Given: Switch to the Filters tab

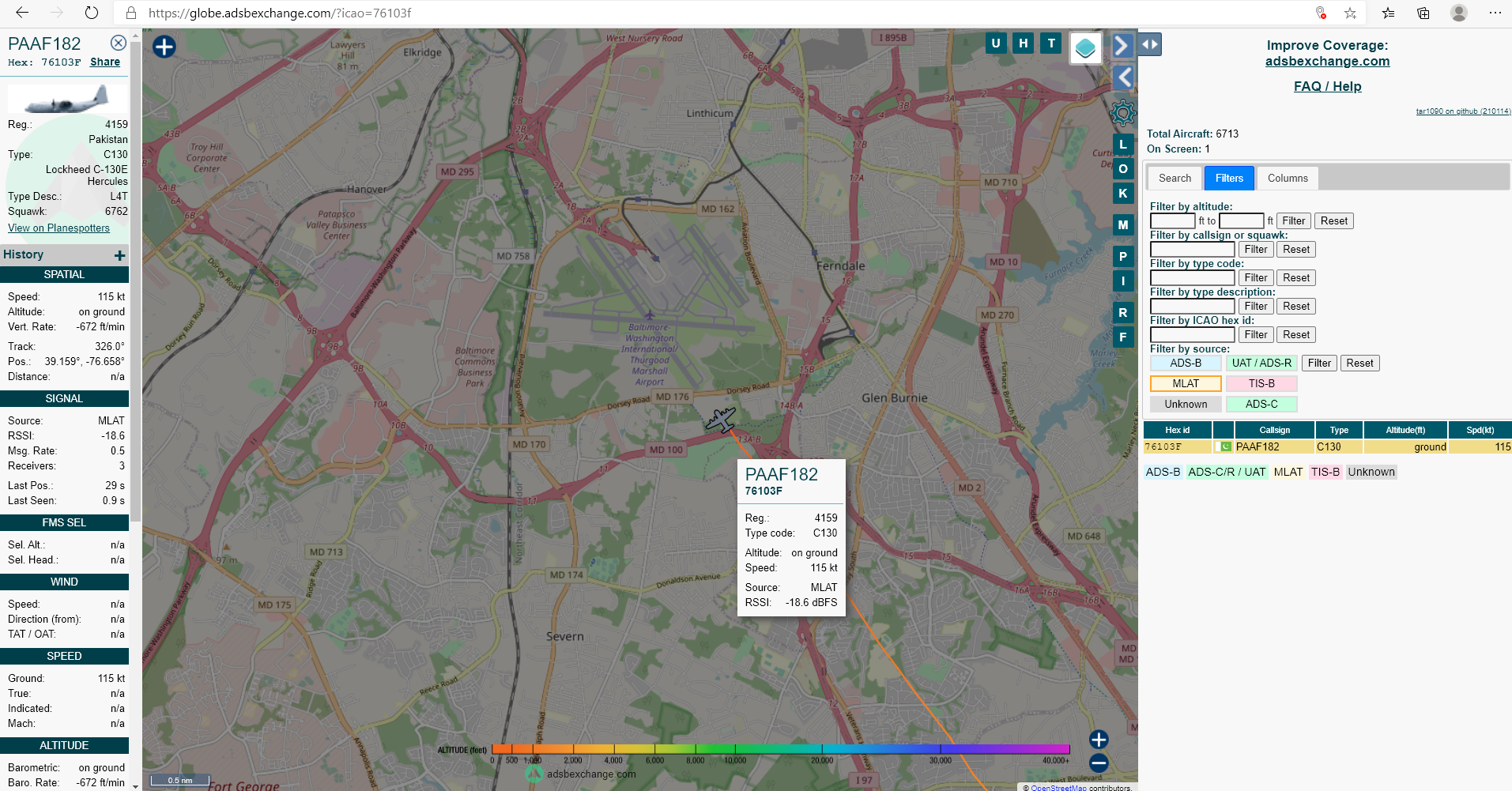Looking at the screenshot, I should pos(1229,179).
